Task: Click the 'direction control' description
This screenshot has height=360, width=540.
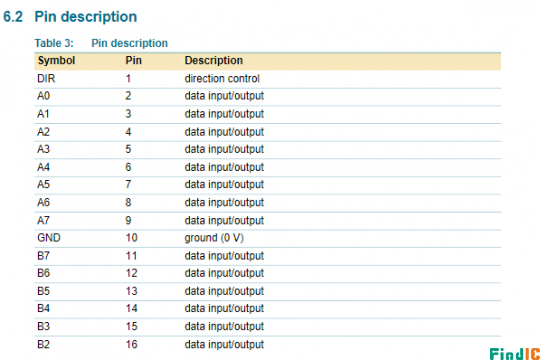Action: point(222,79)
